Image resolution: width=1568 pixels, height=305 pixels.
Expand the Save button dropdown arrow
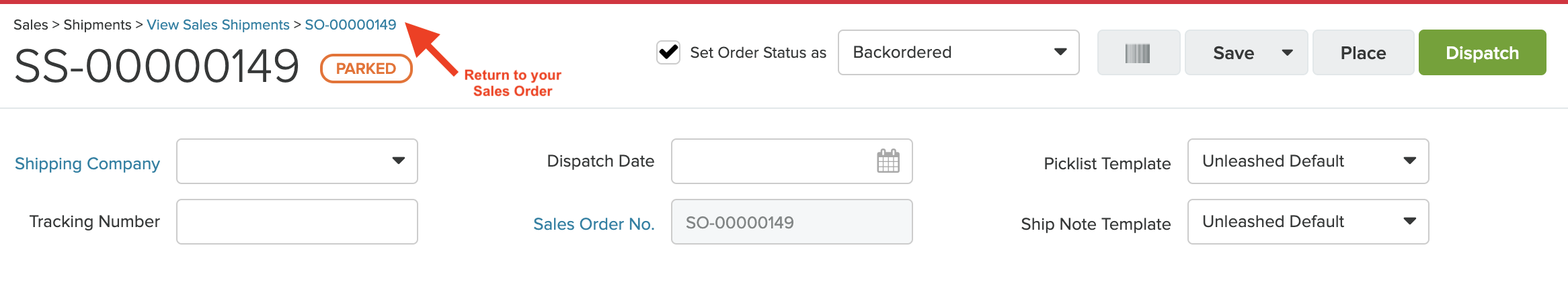point(1287,52)
